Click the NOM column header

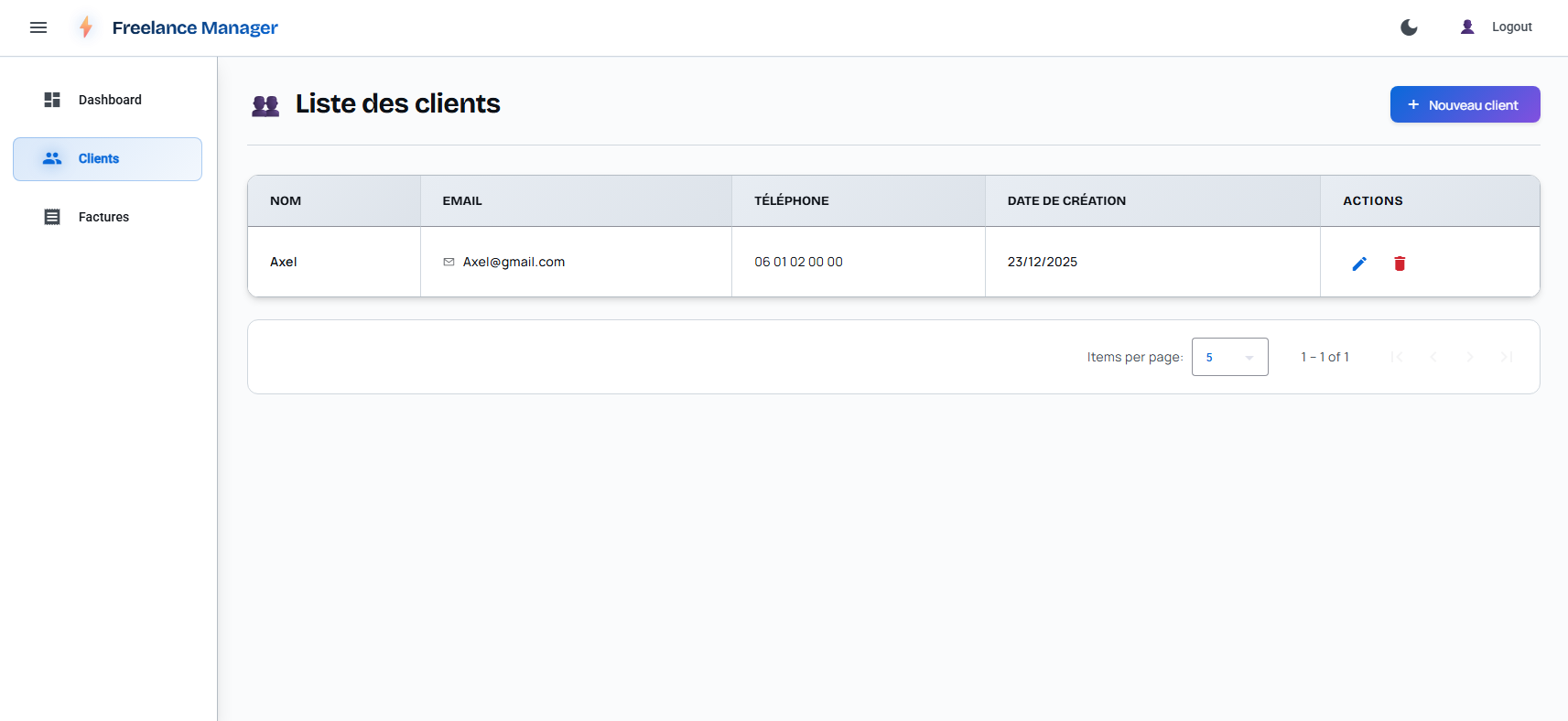[x=286, y=200]
